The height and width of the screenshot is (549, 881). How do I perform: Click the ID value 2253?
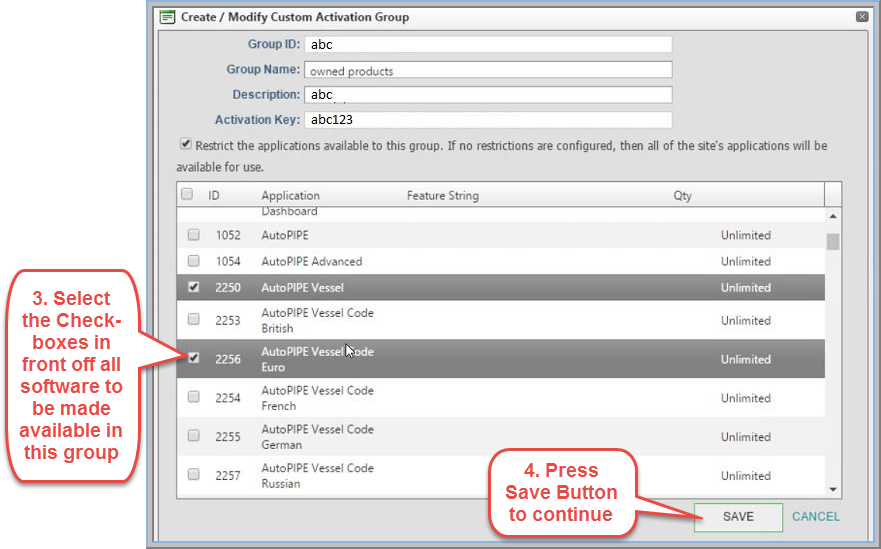click(228, 320)
